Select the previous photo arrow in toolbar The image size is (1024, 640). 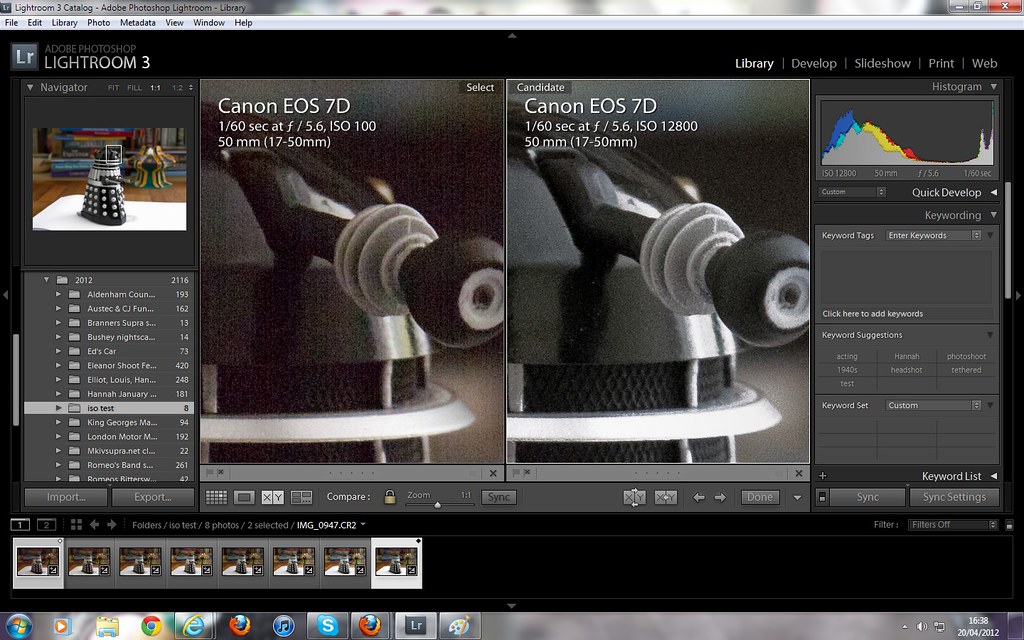click(x=699, y=497)
